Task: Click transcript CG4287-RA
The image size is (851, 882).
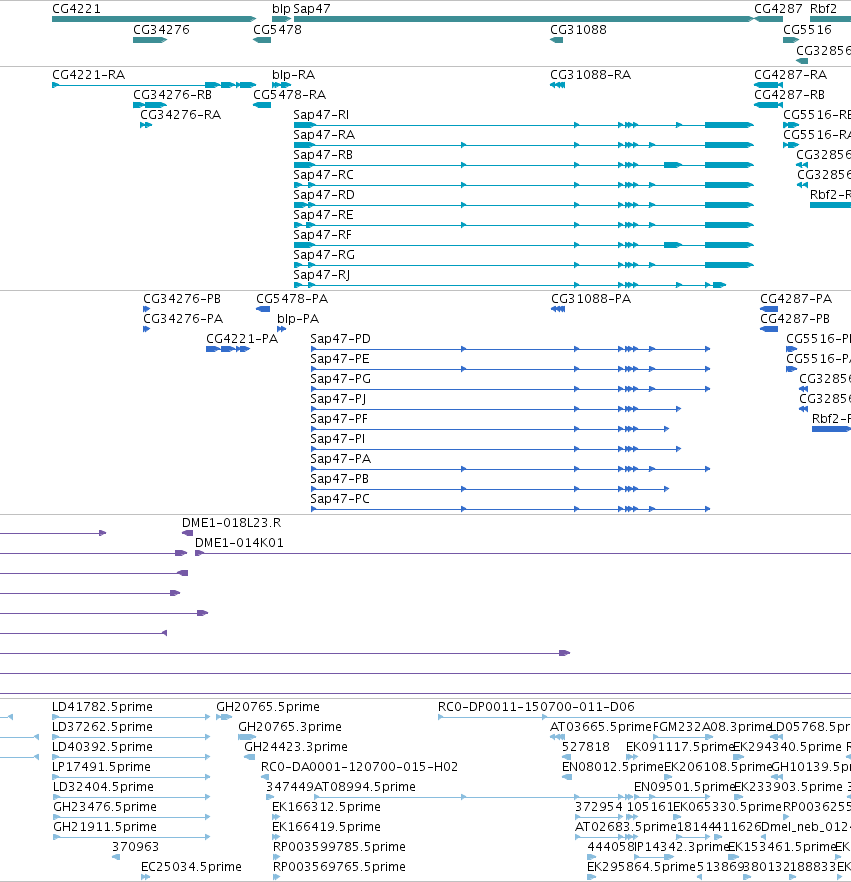Action: [790, 75]
